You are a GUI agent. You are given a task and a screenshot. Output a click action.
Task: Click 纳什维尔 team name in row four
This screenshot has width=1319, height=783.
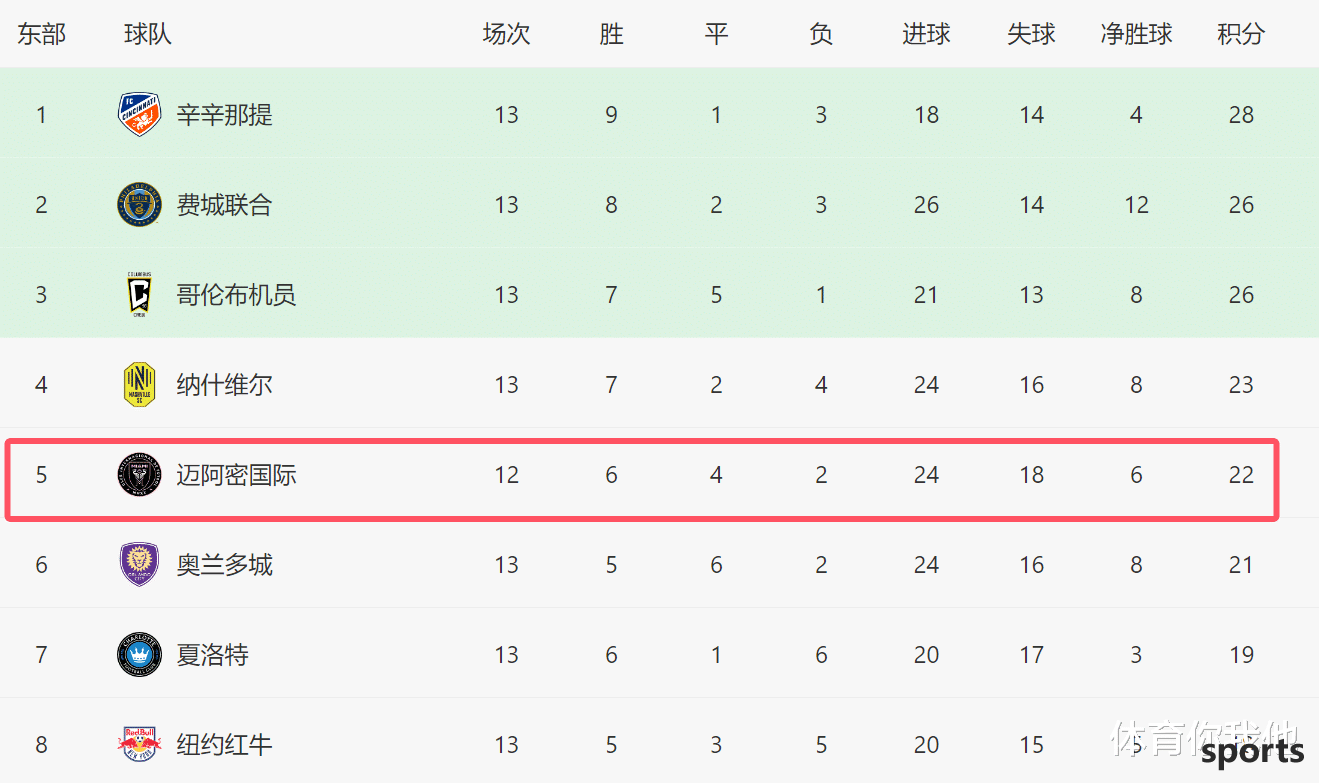[x=224, y=385]
